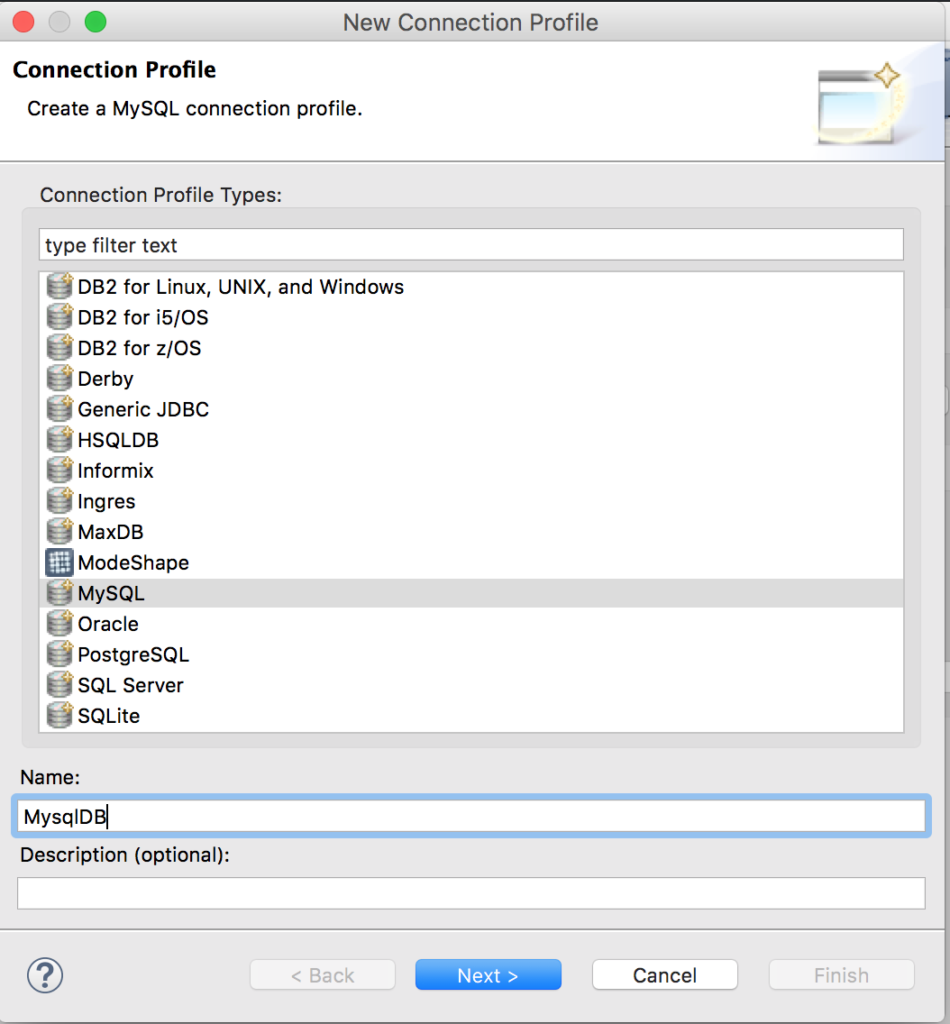Screen dimensions: 950x1024
Task: Choose the PostgreSQL connection profile icon
Action: tap(58, 654)
